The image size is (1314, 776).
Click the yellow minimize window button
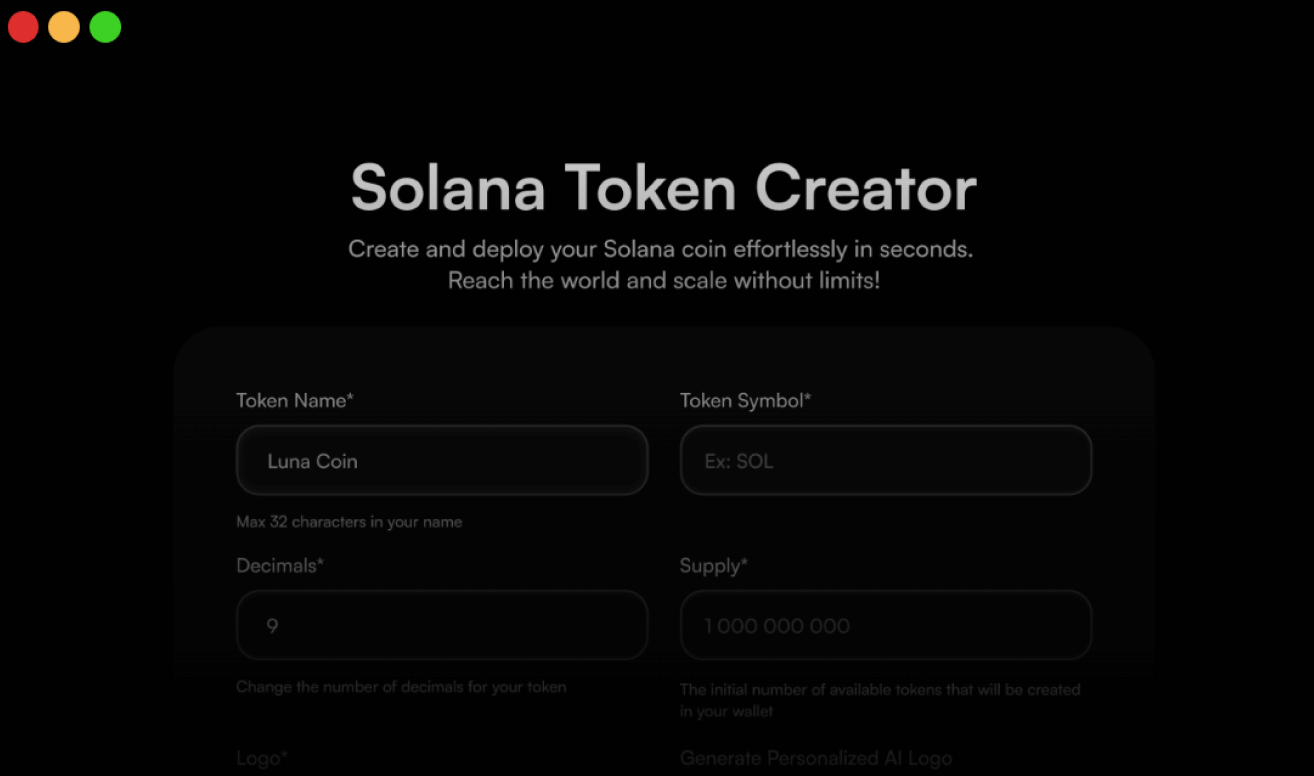point(64,27)
